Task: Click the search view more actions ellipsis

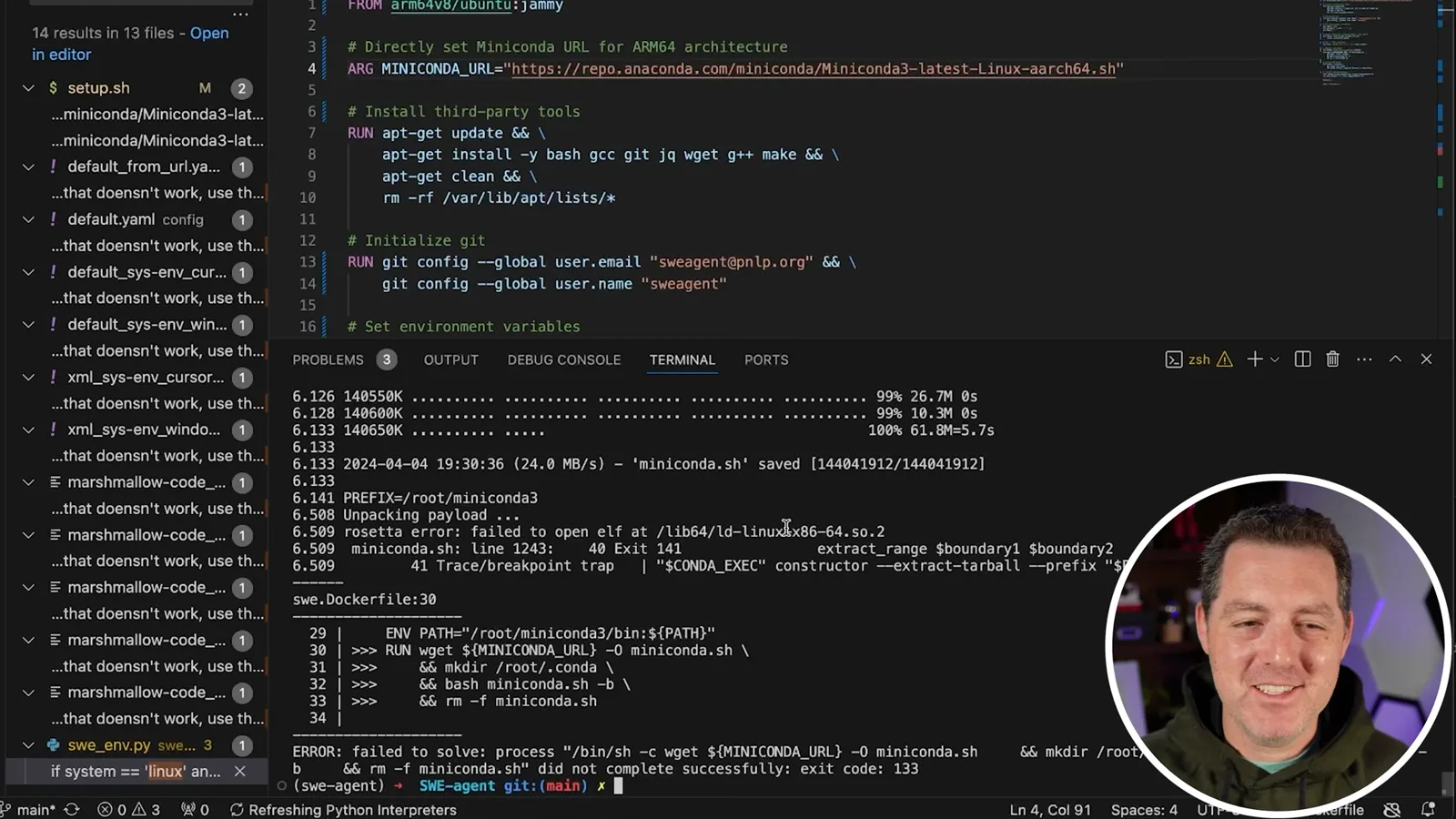Action: 240,15
